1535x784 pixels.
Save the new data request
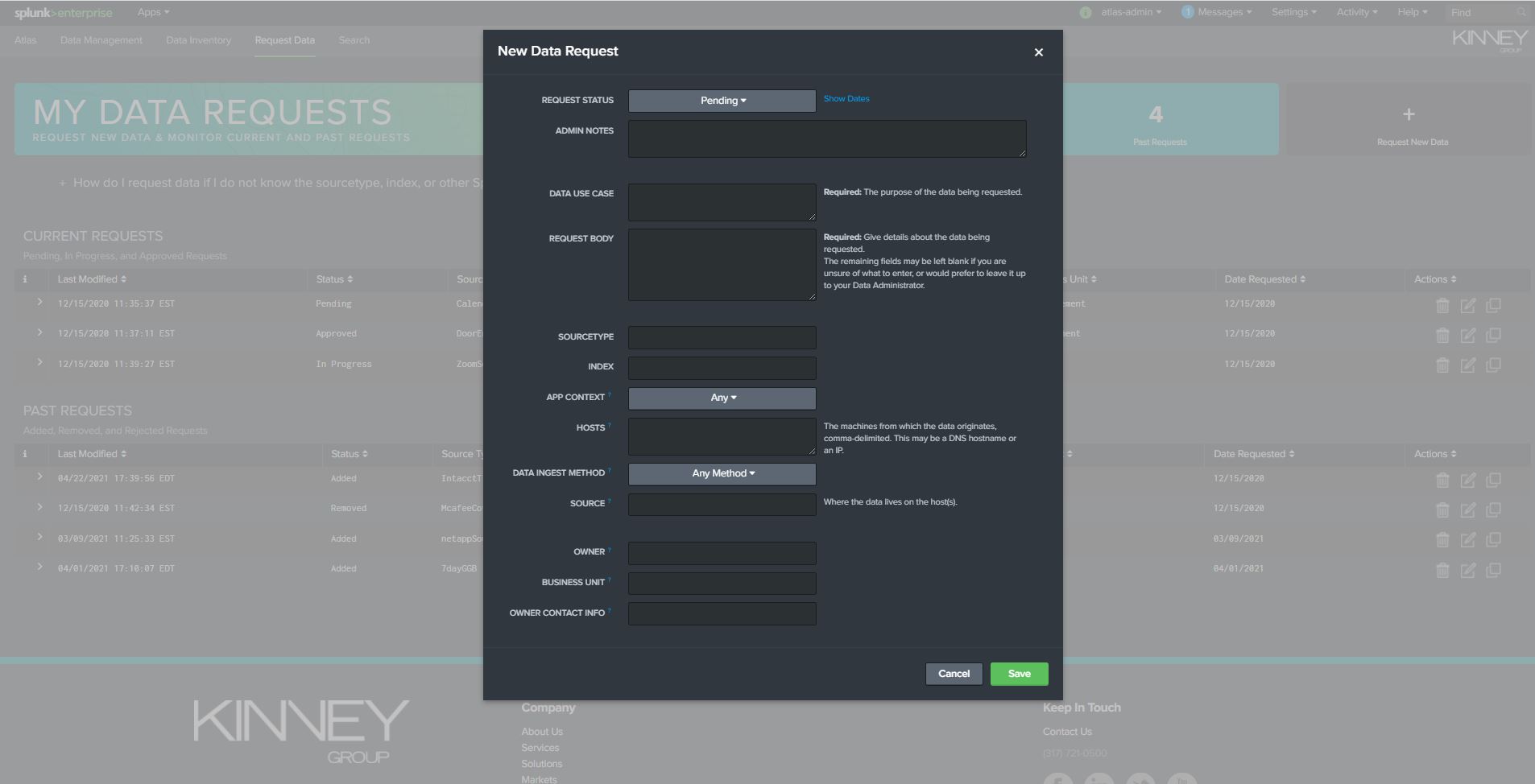point(1019,674)
